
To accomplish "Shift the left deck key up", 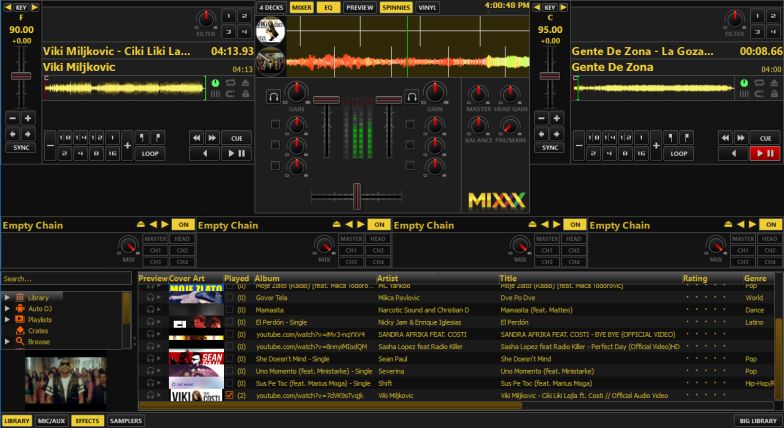I will tap(34, 8).
